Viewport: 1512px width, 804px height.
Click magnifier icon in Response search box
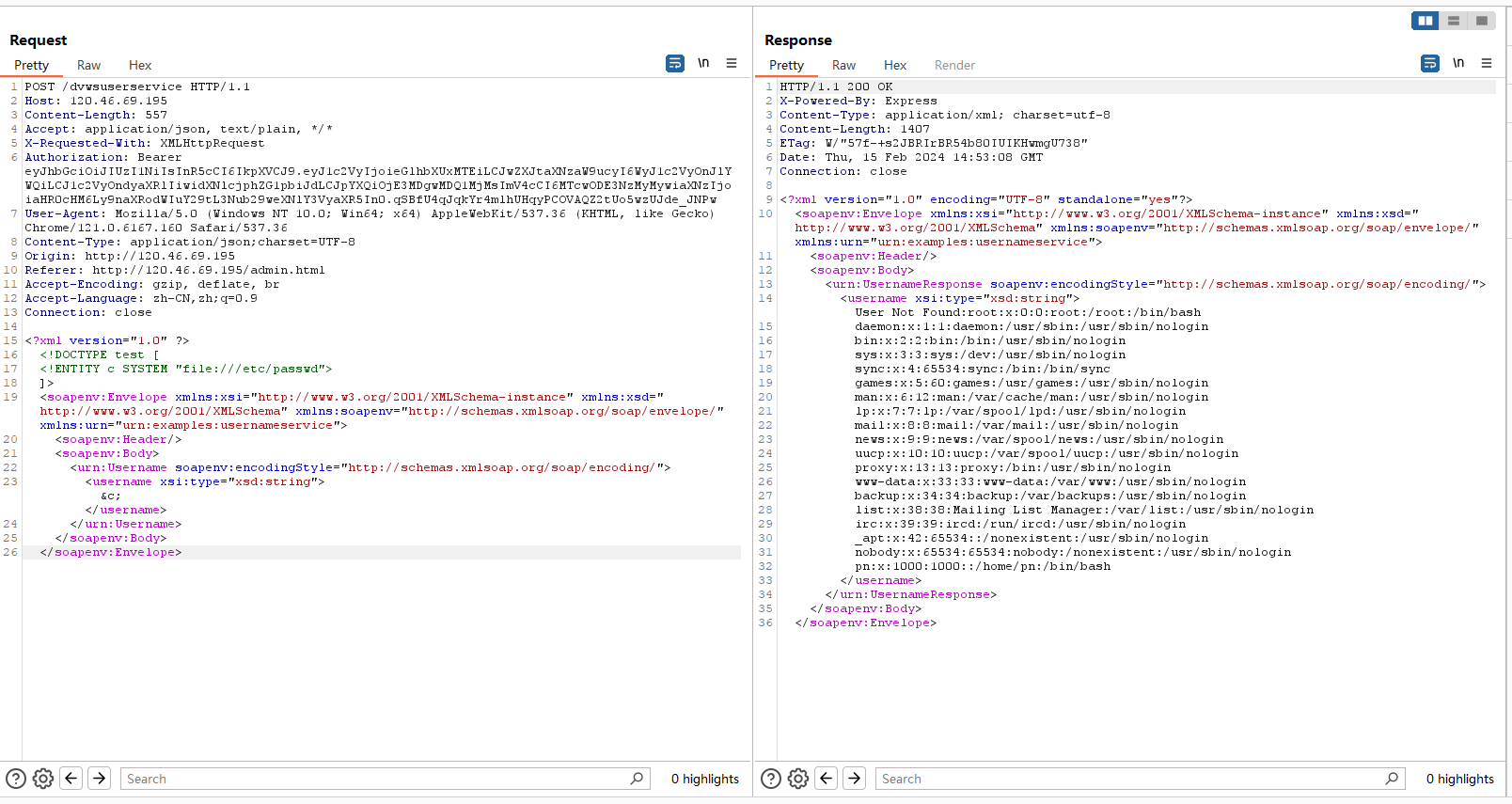click(1392, 779)
